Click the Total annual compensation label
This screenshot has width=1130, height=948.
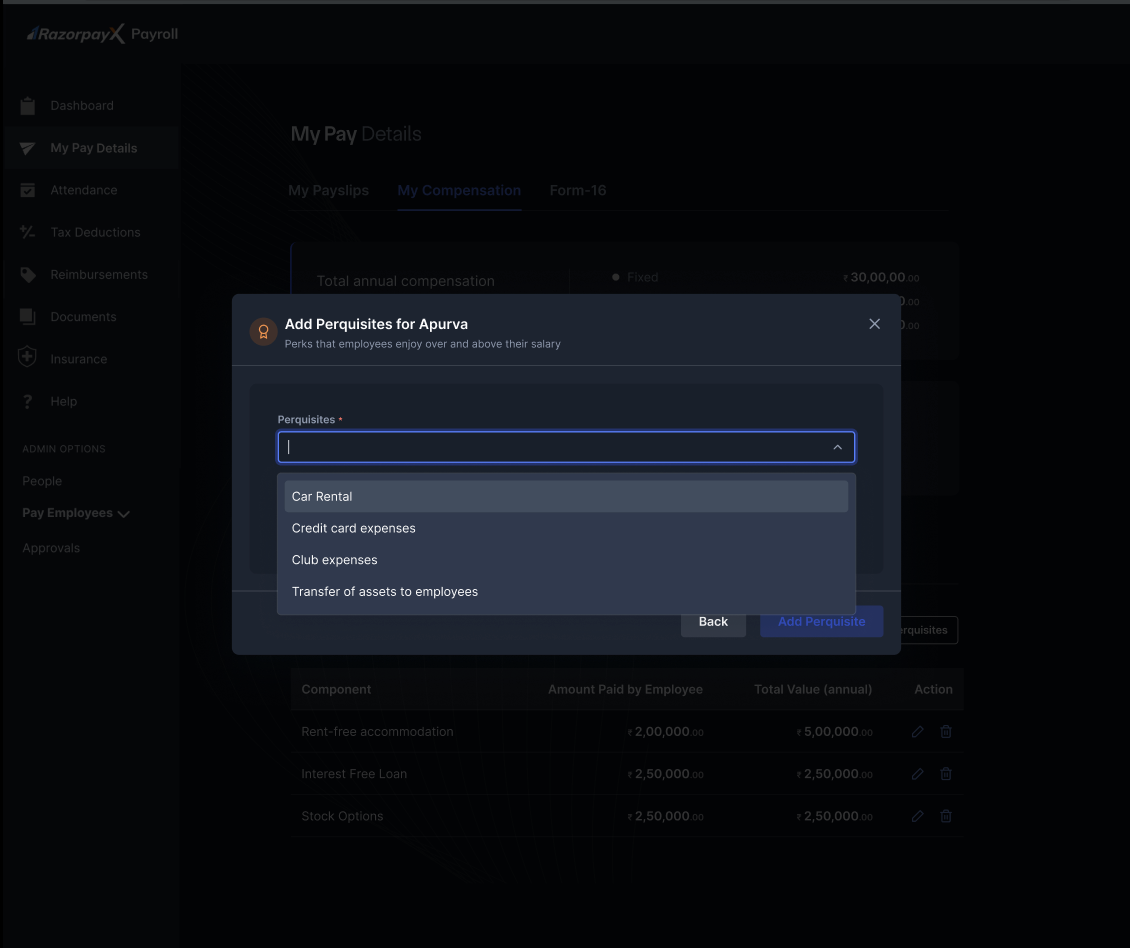tap(406, 281)
